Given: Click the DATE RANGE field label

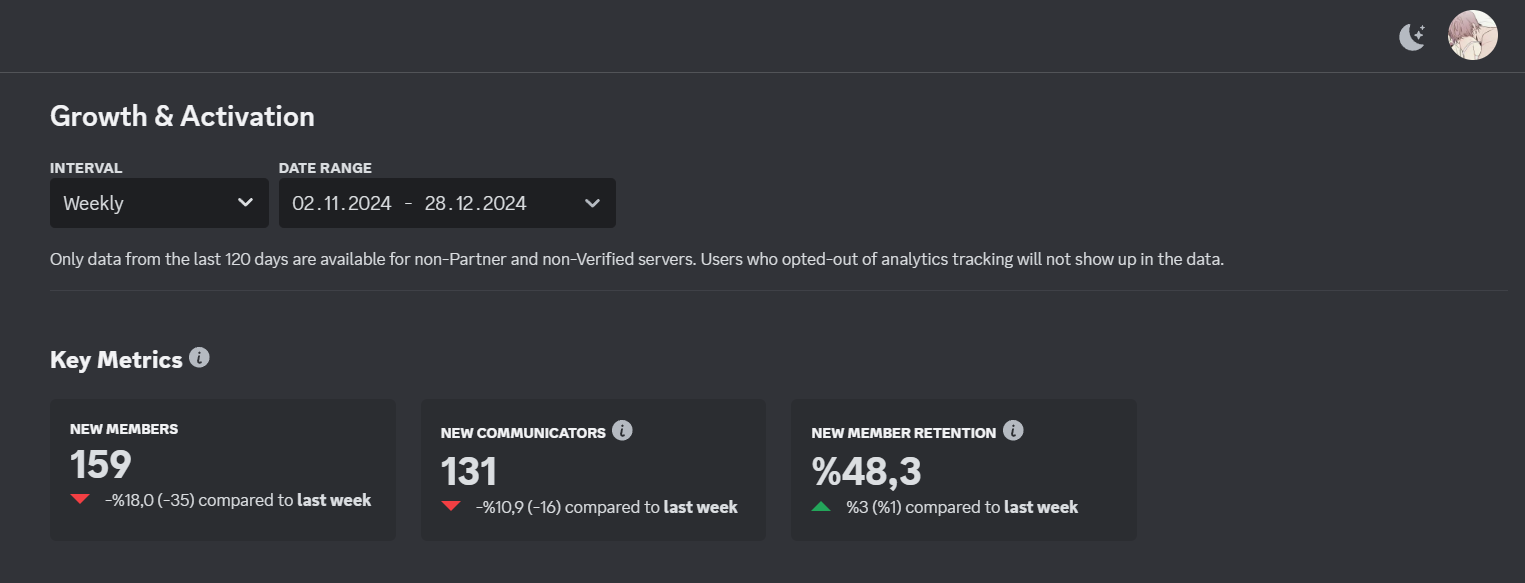Looking at the screenshot, I should point(325,168).
